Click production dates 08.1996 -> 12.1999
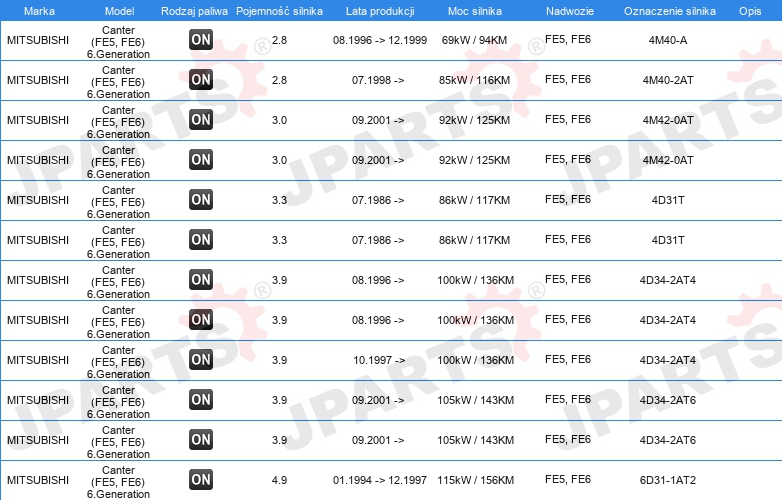782x500 pixels. point(380,40)
